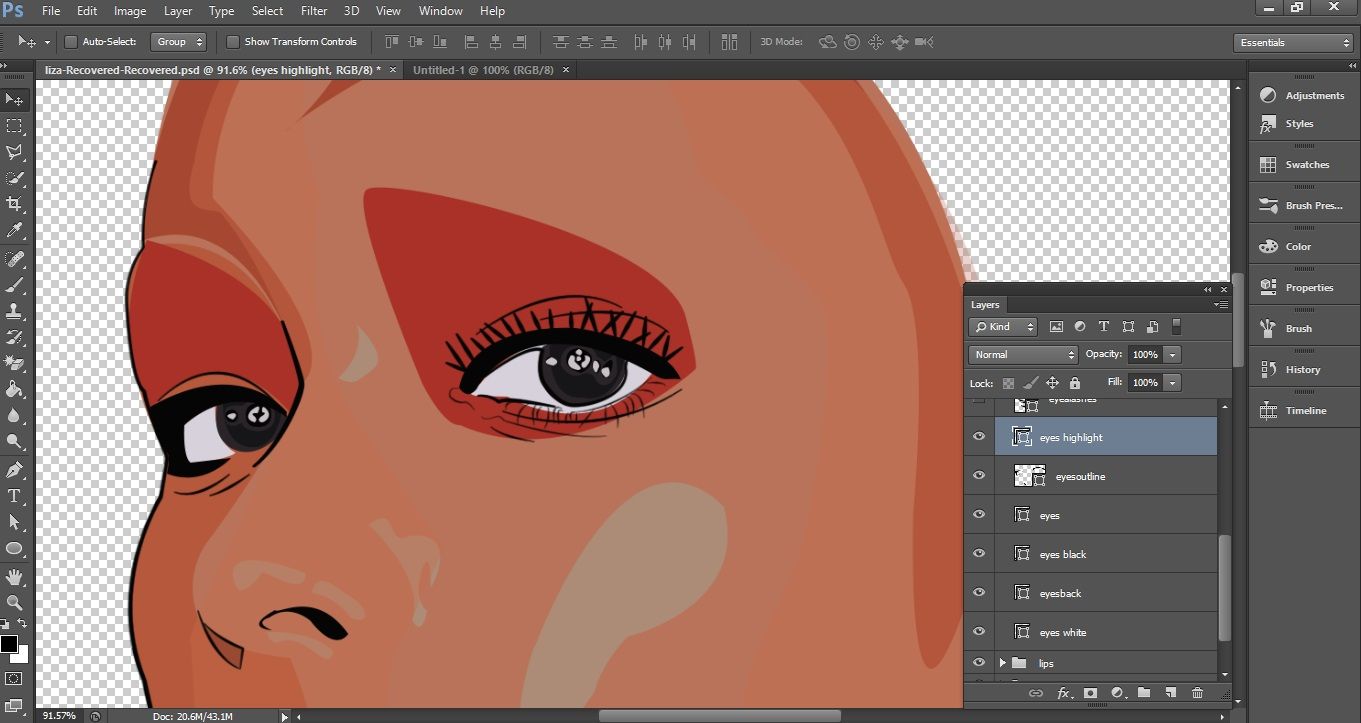Select the Healing Brush tool

click(15, 259)
